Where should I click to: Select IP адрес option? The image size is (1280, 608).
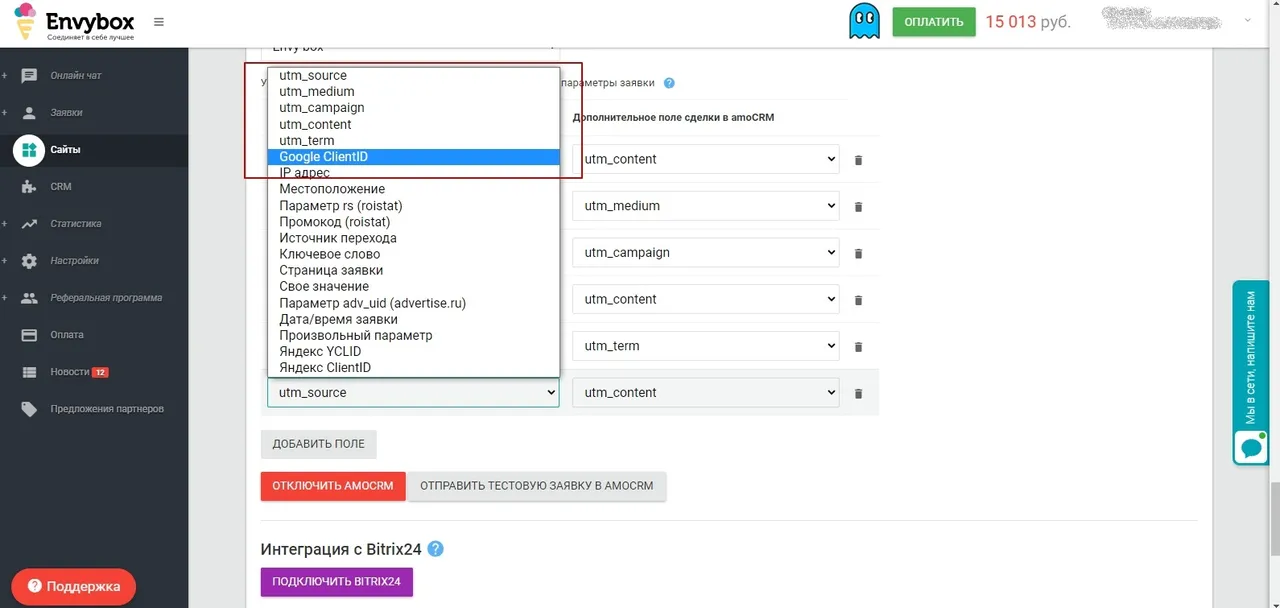coord(413,173)
